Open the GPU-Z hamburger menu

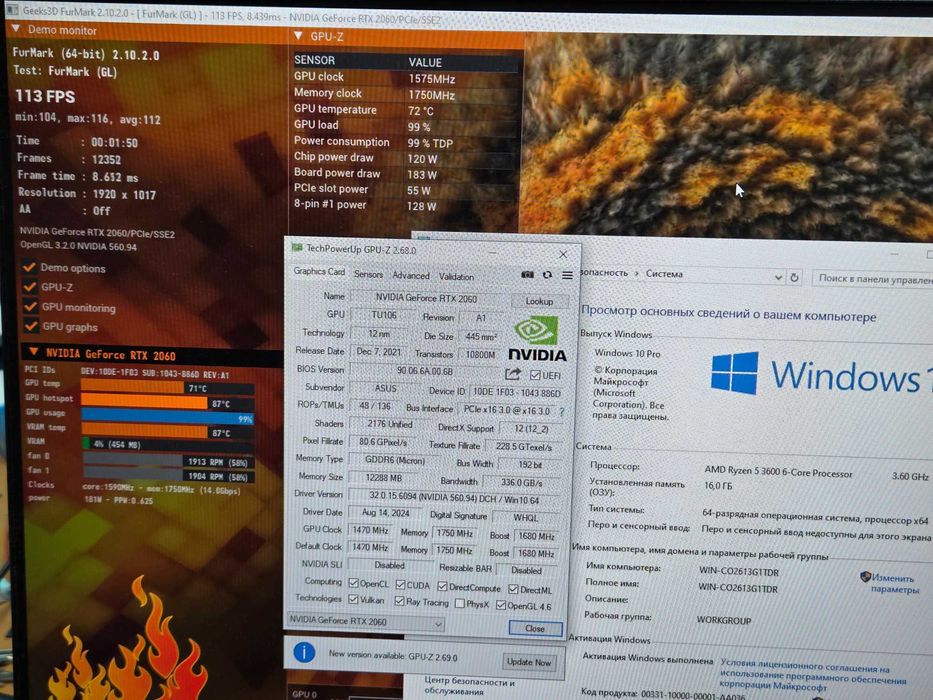tap(567, 275)
